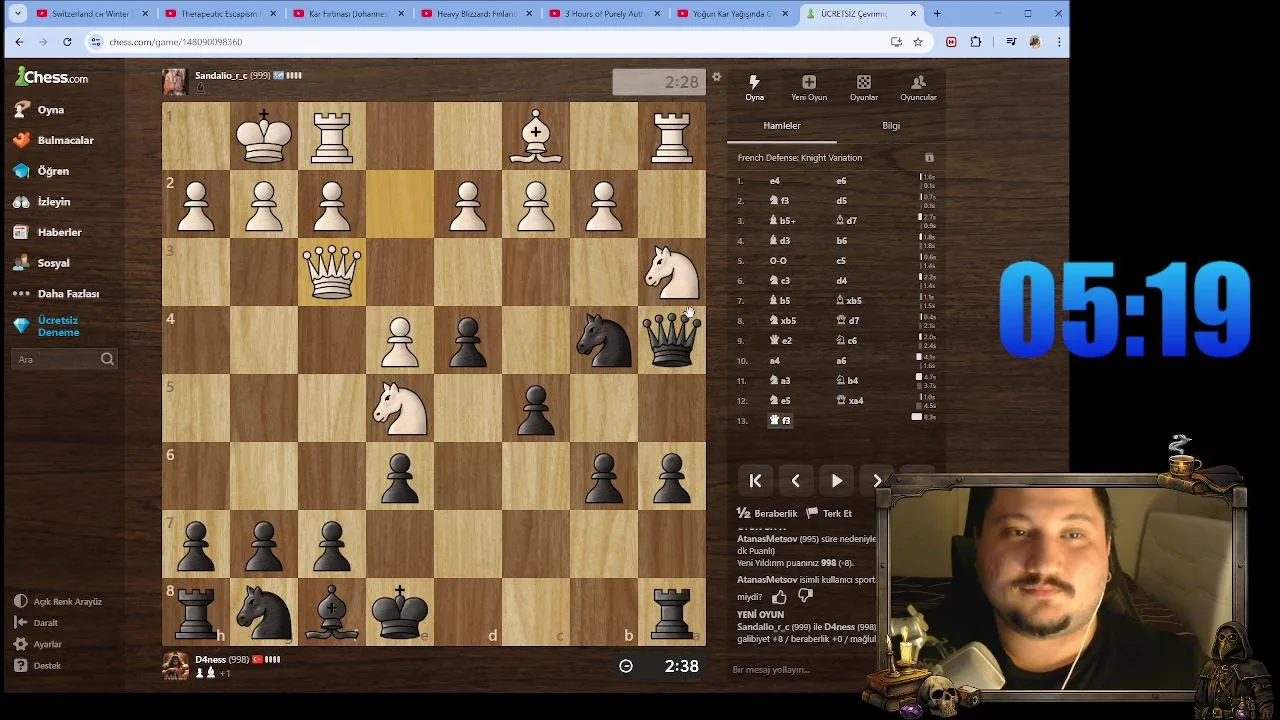The height and width of the screenshot is (720, 1280).
Task: Click Ücretsiz Deneme free trial link
Action: coord(58,326)
